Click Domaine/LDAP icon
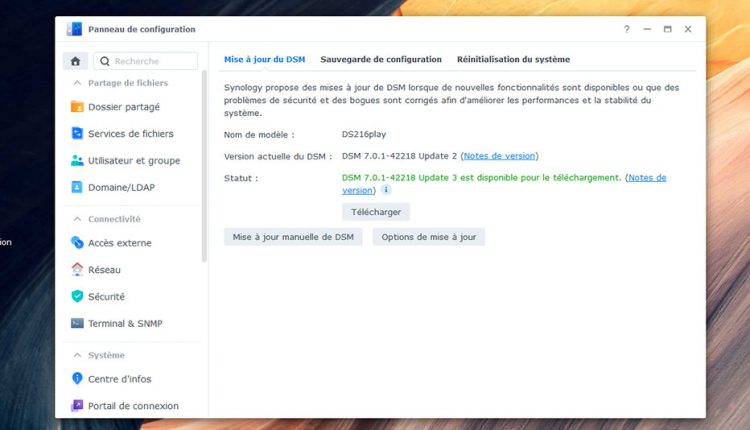The image size is (750, 430). click(77, 187)
